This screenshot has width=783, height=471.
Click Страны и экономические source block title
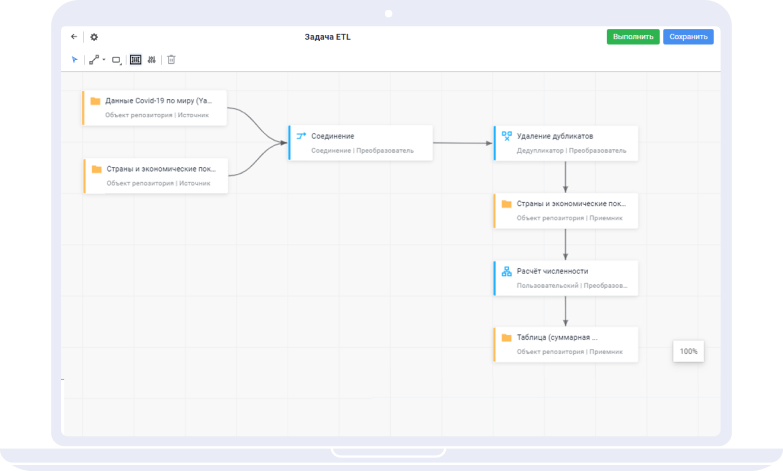(x=161, y=169)
